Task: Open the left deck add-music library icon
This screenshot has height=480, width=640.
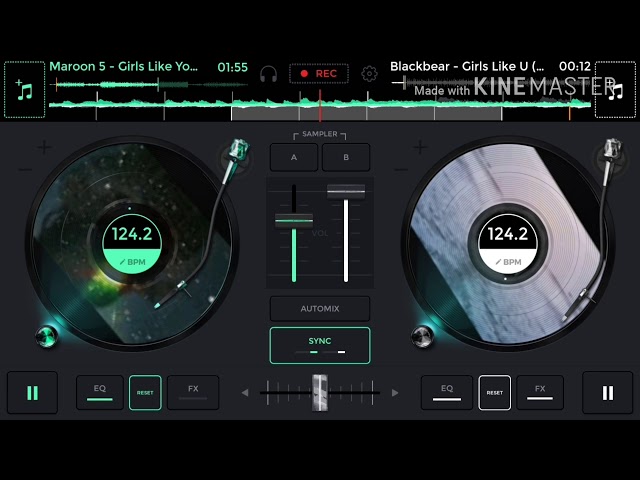Action: coord(24,90)
